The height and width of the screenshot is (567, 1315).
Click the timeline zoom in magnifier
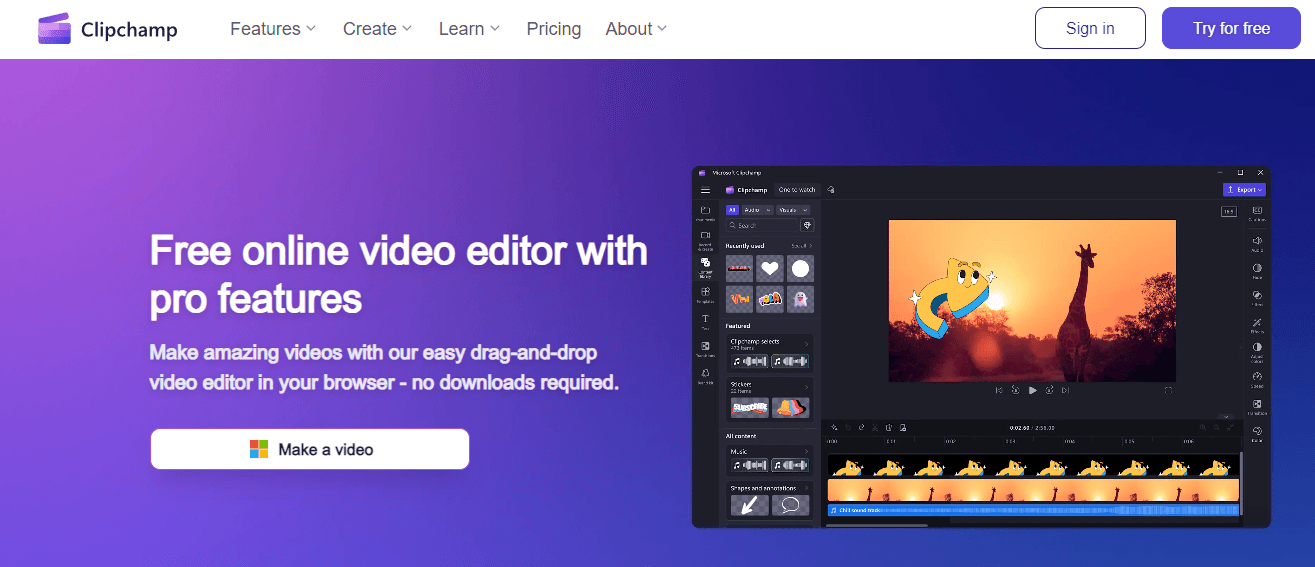point(1203,427)
